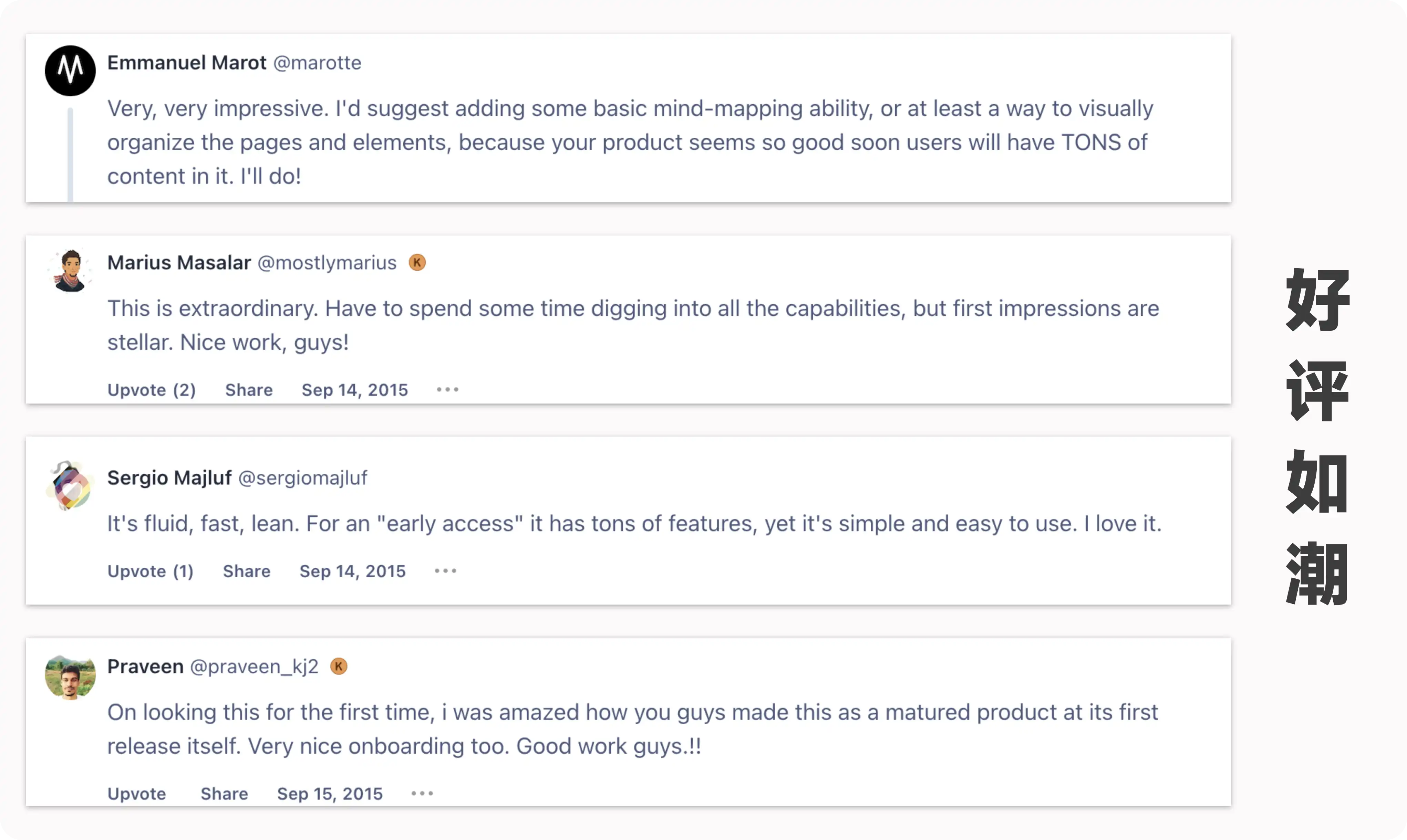1407x840 pixels.
Task: Click Emmanuel Marot's black avatar icon
Action: [x=70, y=71]
